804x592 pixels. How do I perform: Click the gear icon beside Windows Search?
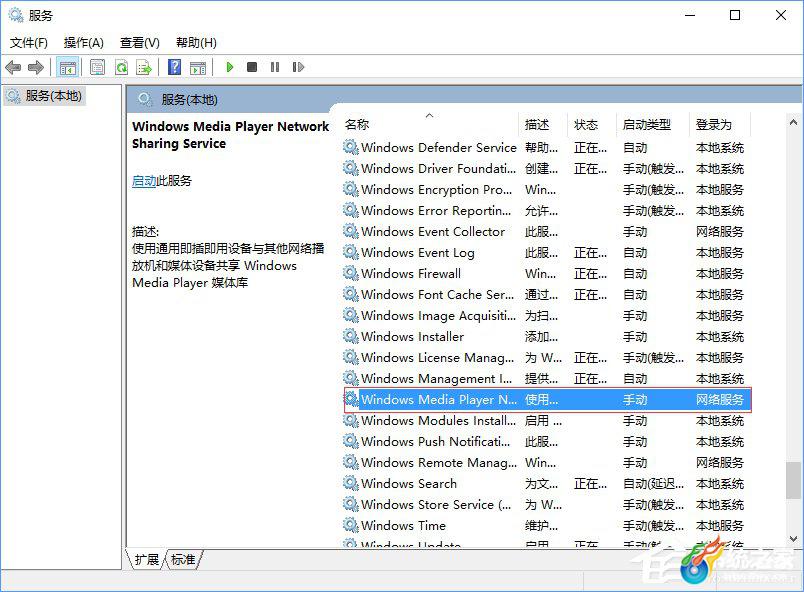[x=351, y=483]
